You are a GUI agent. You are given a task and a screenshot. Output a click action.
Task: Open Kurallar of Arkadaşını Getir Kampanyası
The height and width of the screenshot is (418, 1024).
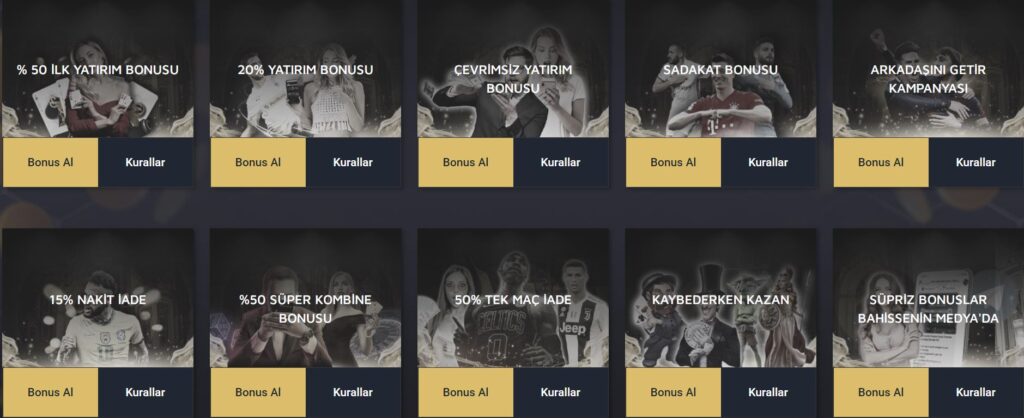coord(976,162)
